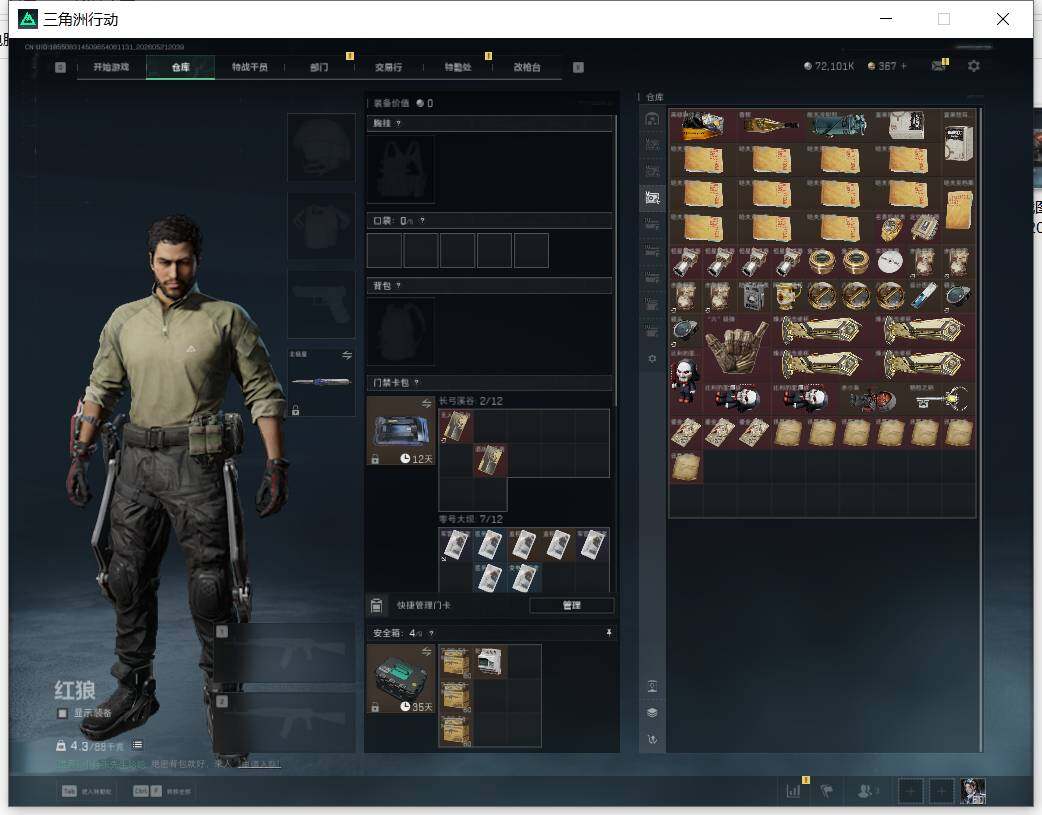Click the empty backpack slot
This screenshot has height=815, width=1042.
tap(401, 331)
